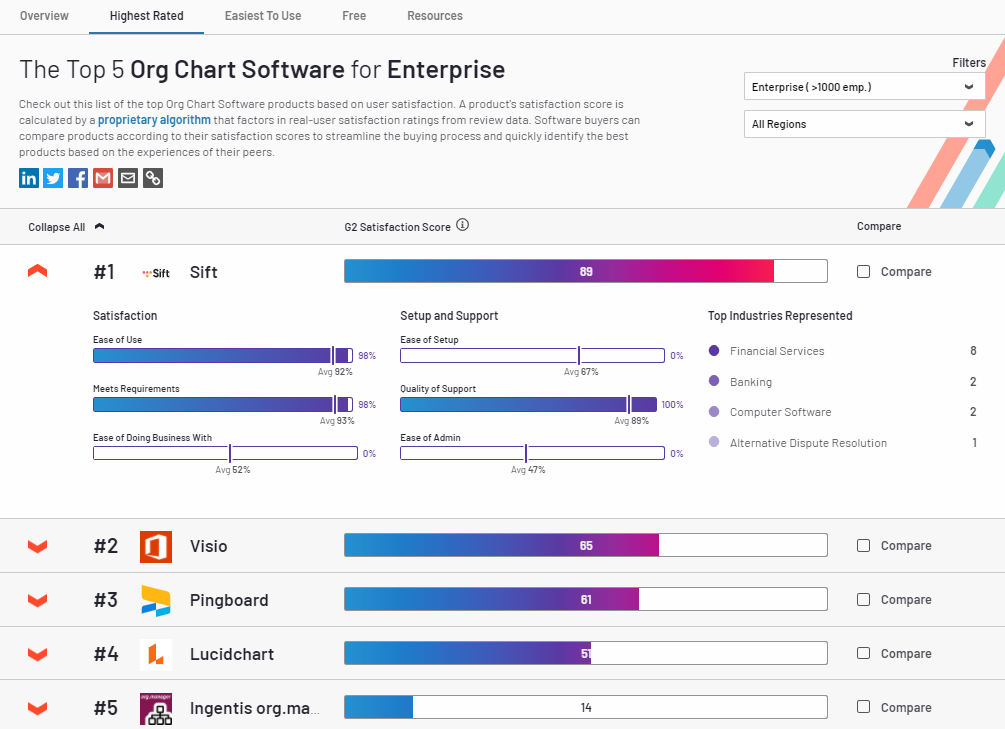Screen dimensions: 1005x729
Task: Click the Meets Requirements rating bar
Action: (x=223, y=404)
